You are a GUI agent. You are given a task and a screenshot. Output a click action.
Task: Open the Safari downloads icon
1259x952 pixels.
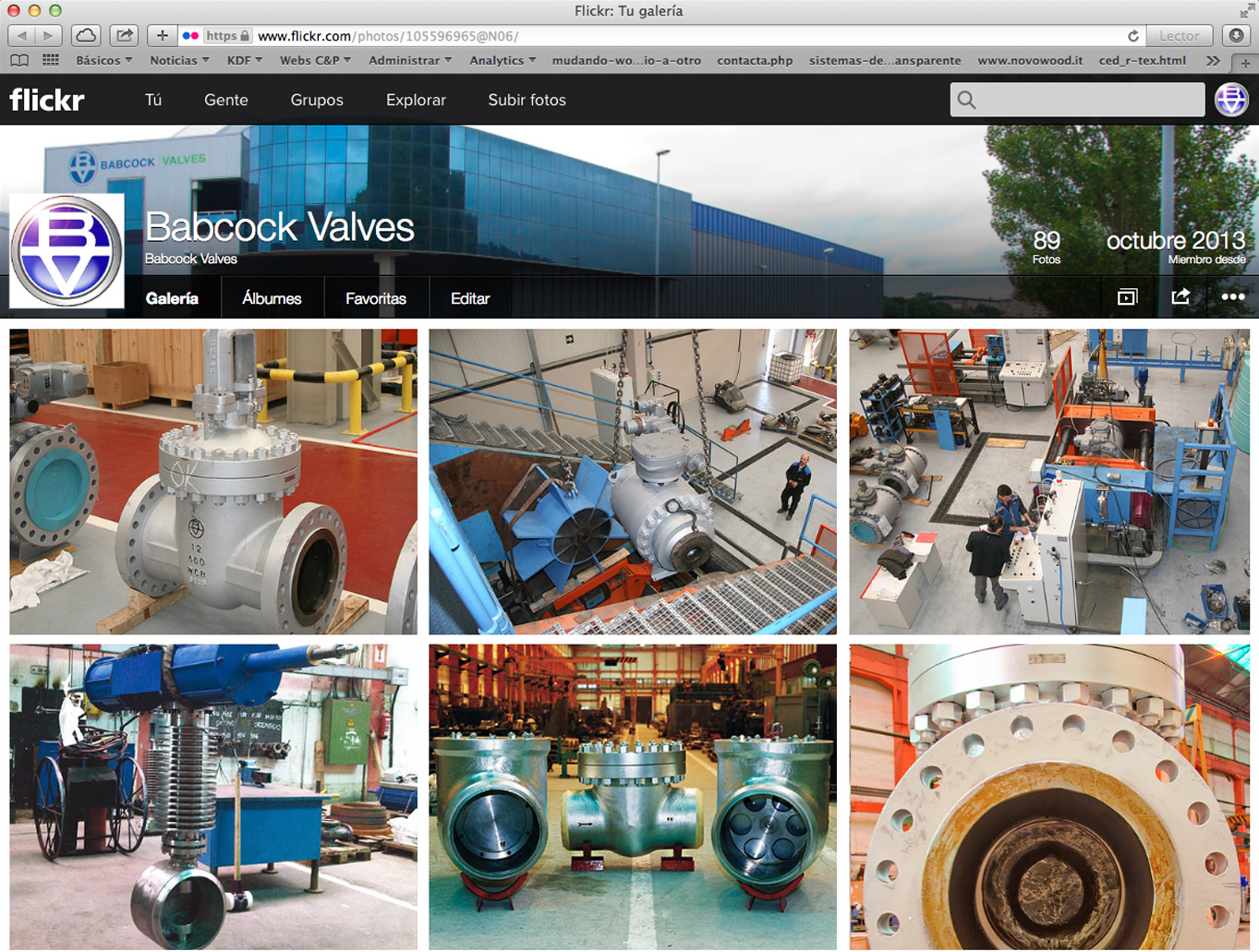[1236, 35]
